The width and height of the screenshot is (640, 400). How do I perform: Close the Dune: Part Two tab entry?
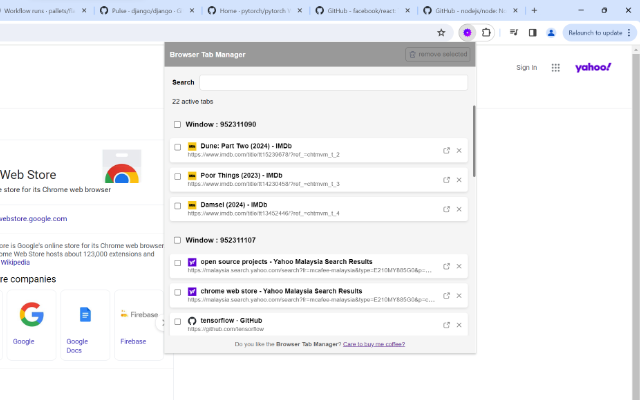click(459, 151)
